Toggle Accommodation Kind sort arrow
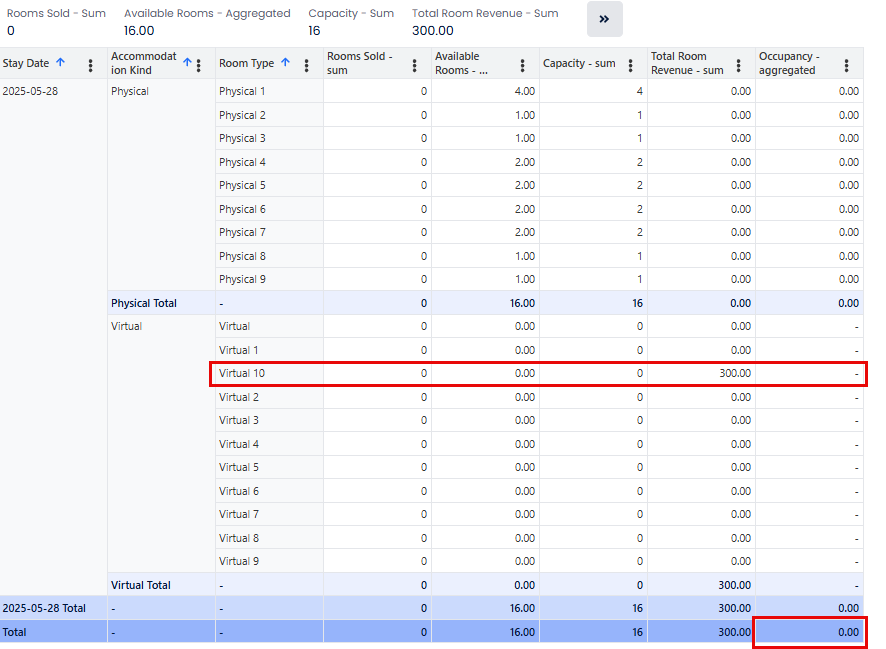 [x=187, y=63]
